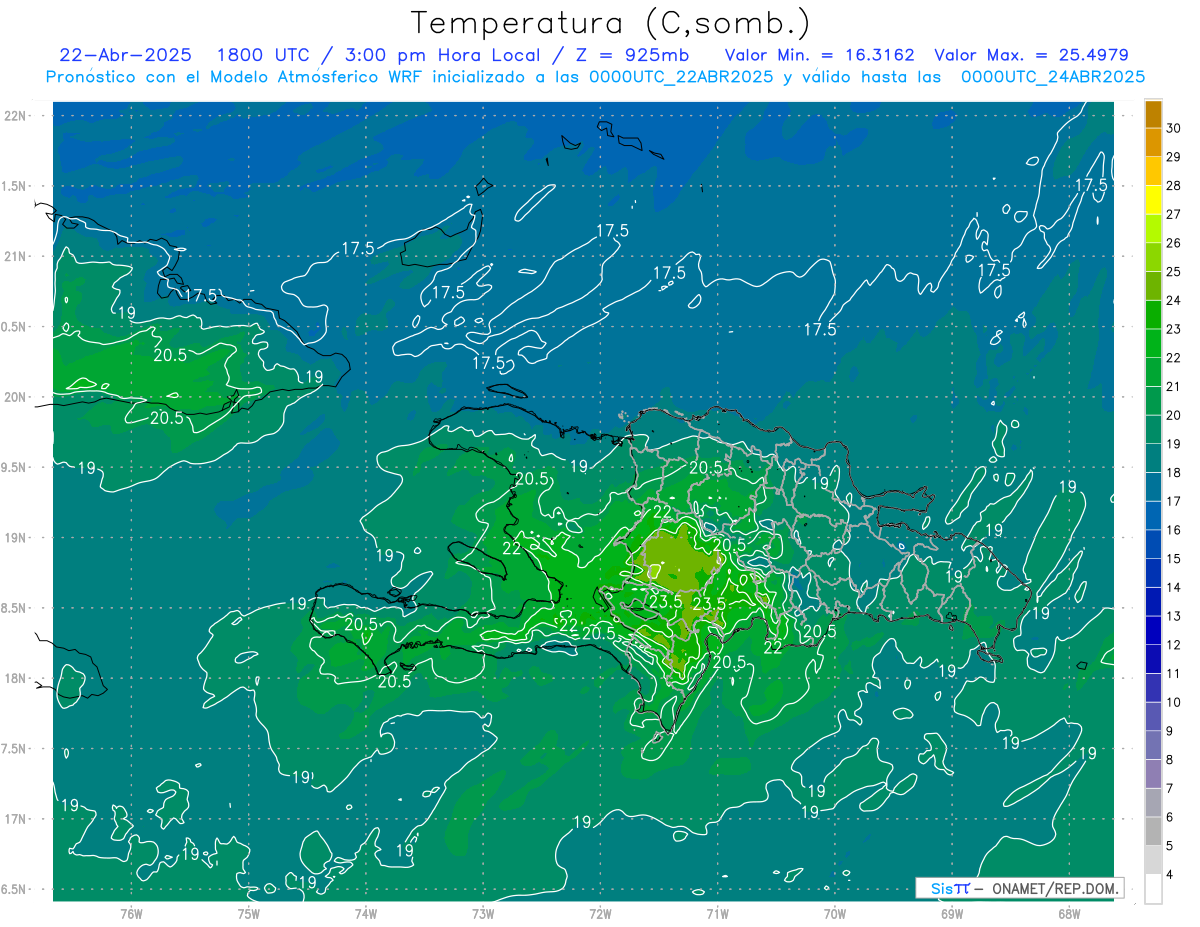Click the '0.5N' latitude axis label
This screenshot has height=927, width=1200.
13,327
